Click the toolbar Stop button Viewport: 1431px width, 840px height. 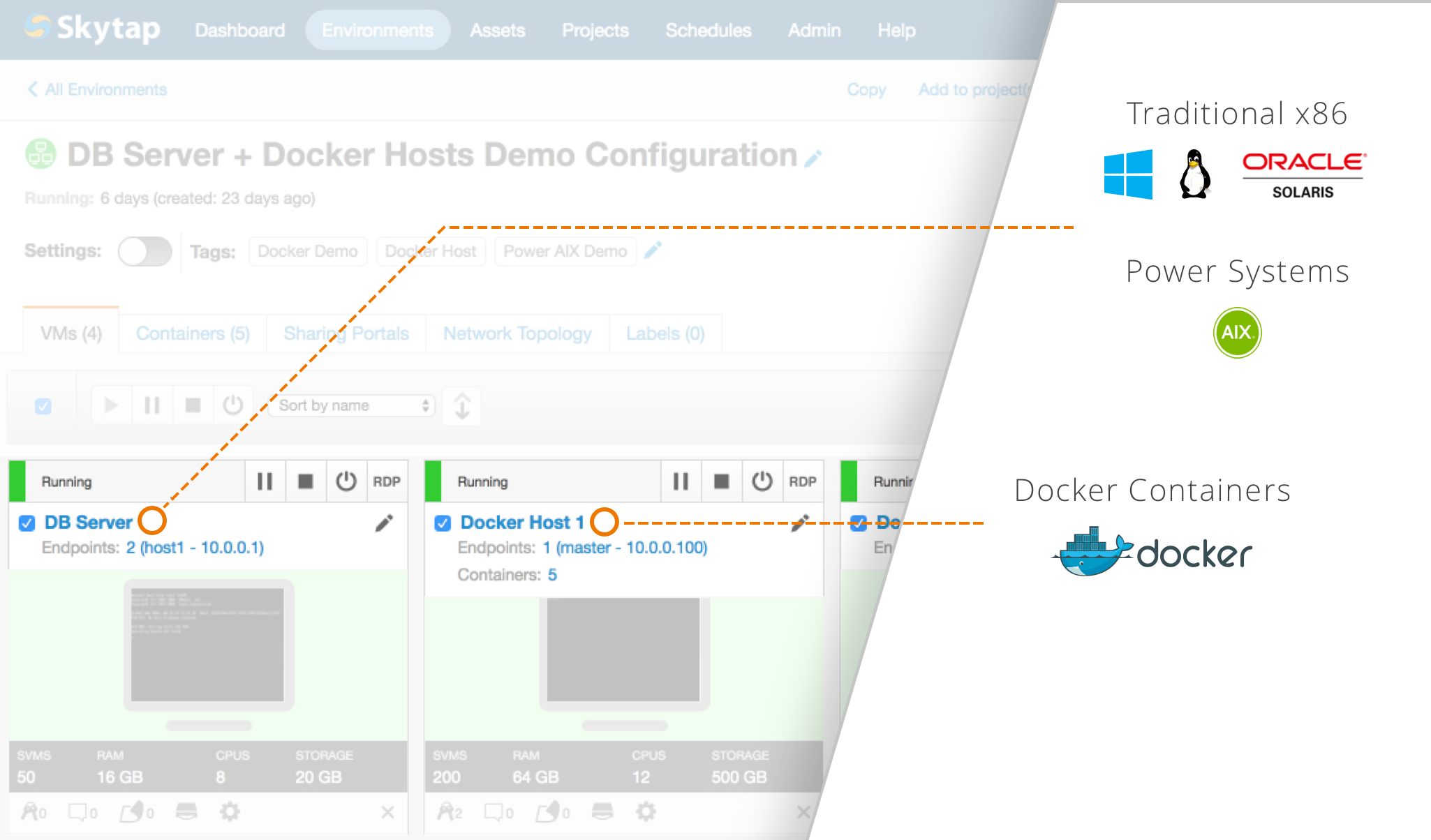click(193, 405)
